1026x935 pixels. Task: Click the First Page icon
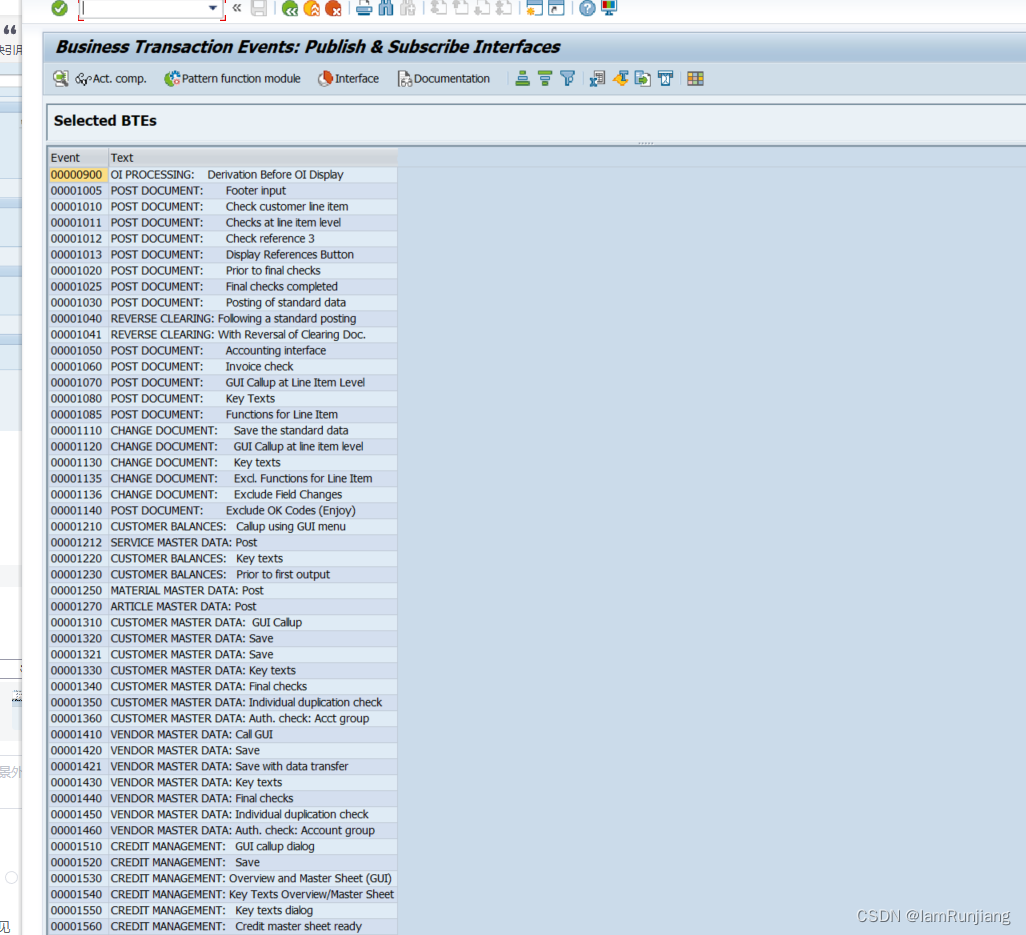point(438,8)
